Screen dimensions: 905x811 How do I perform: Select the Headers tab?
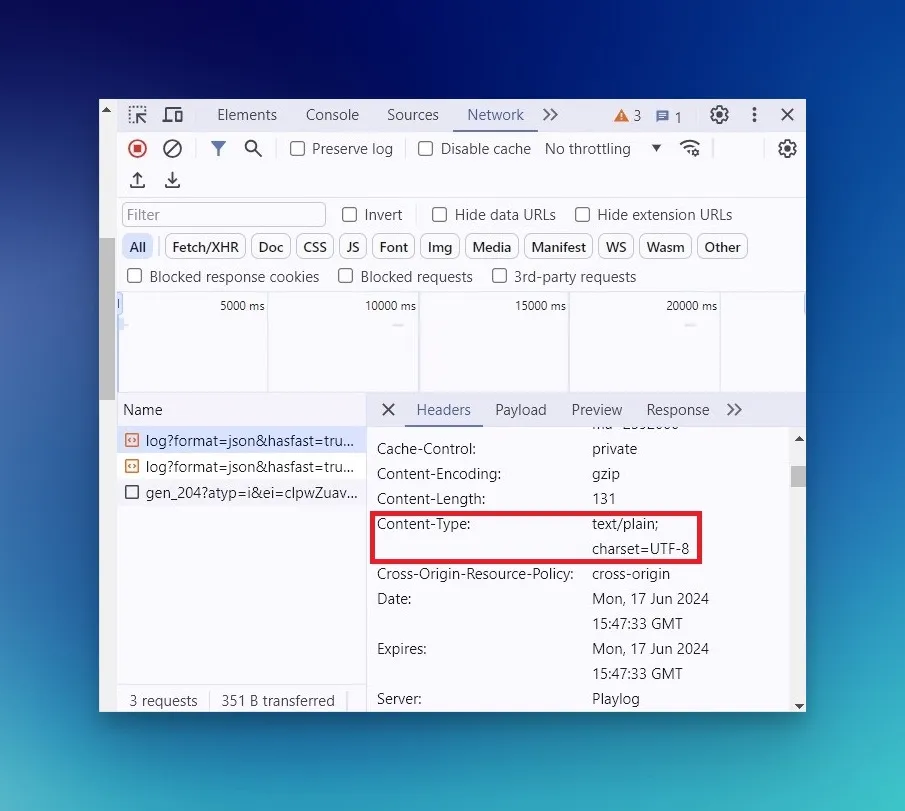(x=443, y=410)
